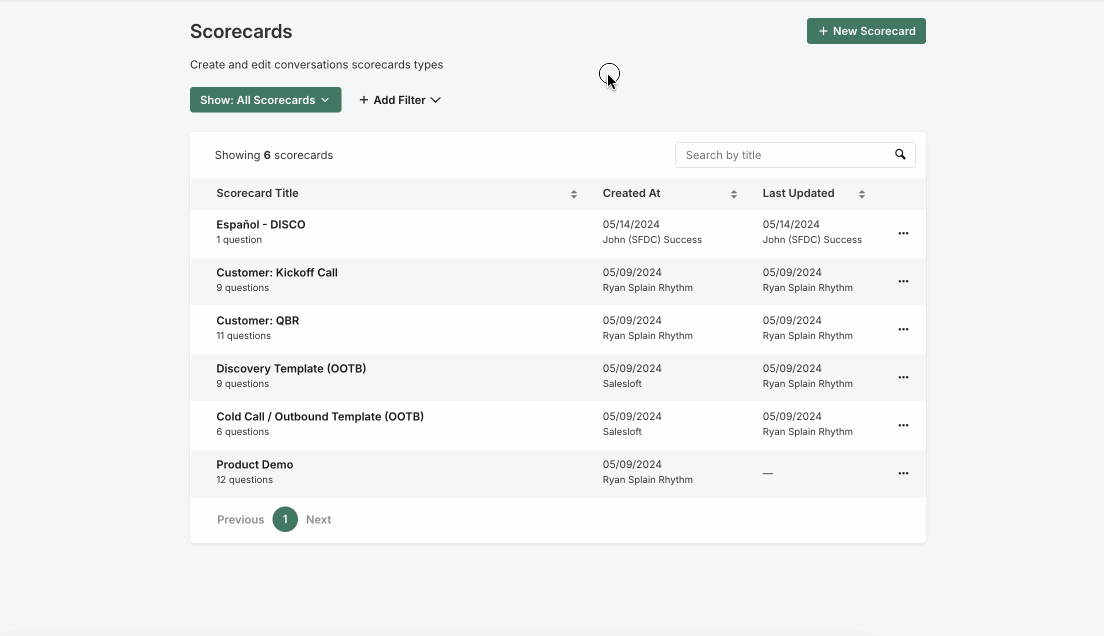Open options menu for Español - DISCO
This screenshot has width=1104, height=636.
coord(903,233)
